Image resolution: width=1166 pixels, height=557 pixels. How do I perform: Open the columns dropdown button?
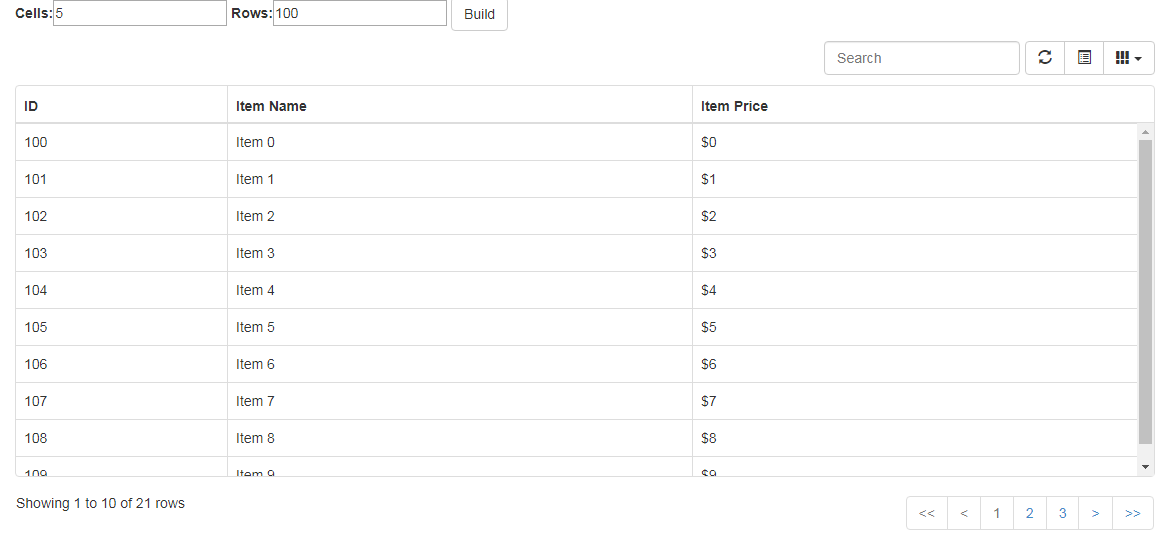click(1129, 58)
